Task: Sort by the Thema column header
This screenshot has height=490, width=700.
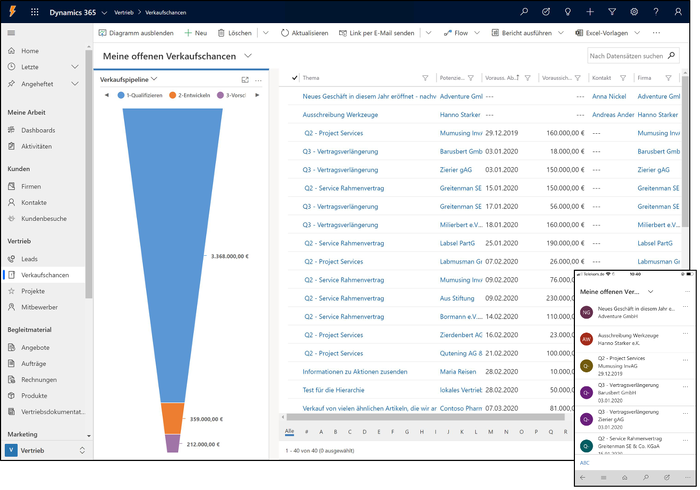Action: [x=311, y=78]
